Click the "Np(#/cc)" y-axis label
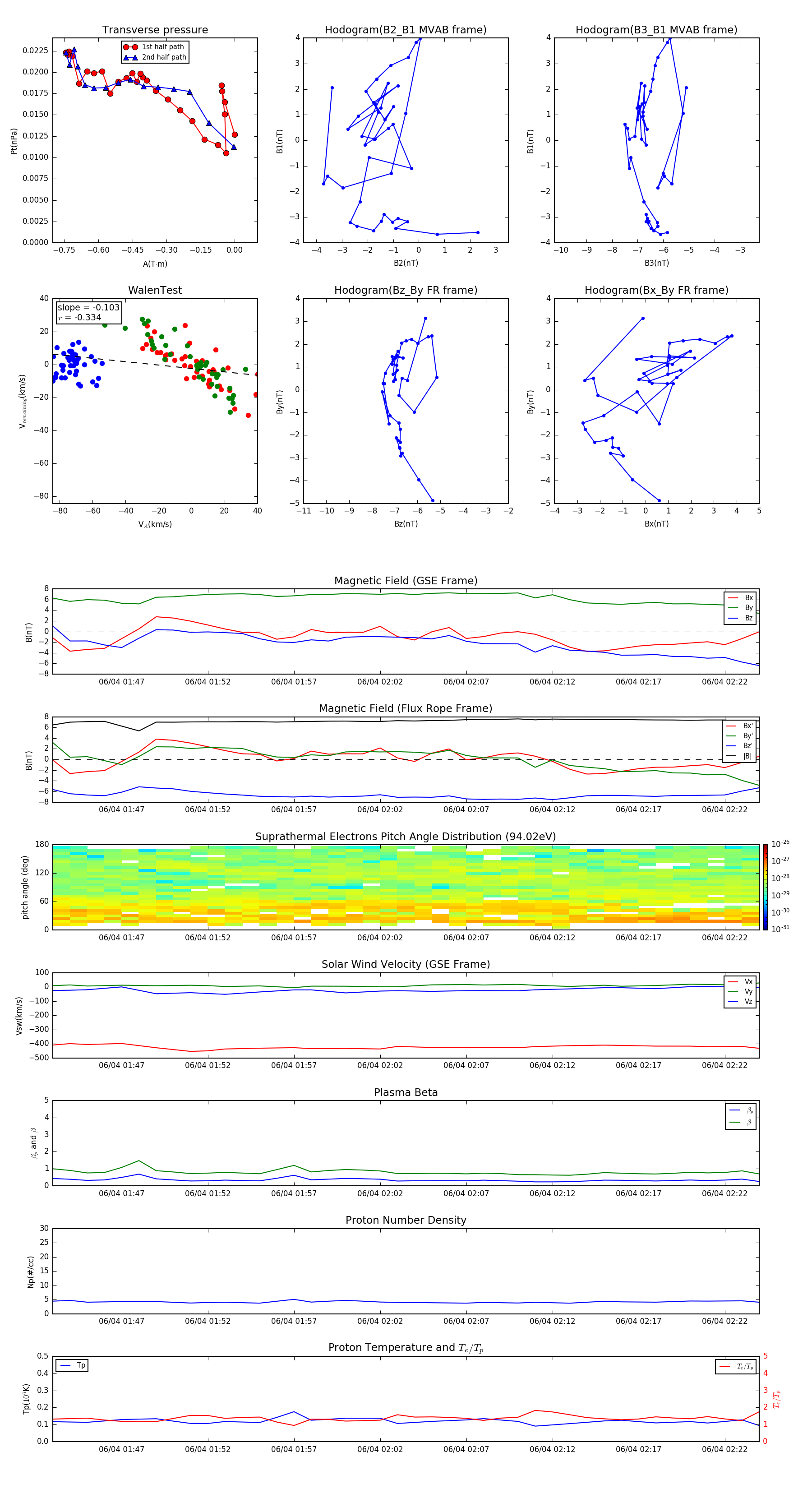This screenshot has width=812, height=1489. pos(31,1271)
